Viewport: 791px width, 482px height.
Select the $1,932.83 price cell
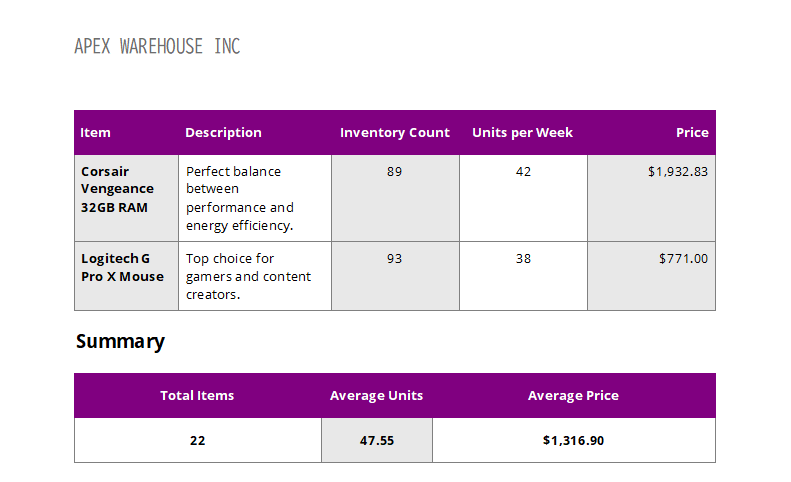tap(677, 172)
